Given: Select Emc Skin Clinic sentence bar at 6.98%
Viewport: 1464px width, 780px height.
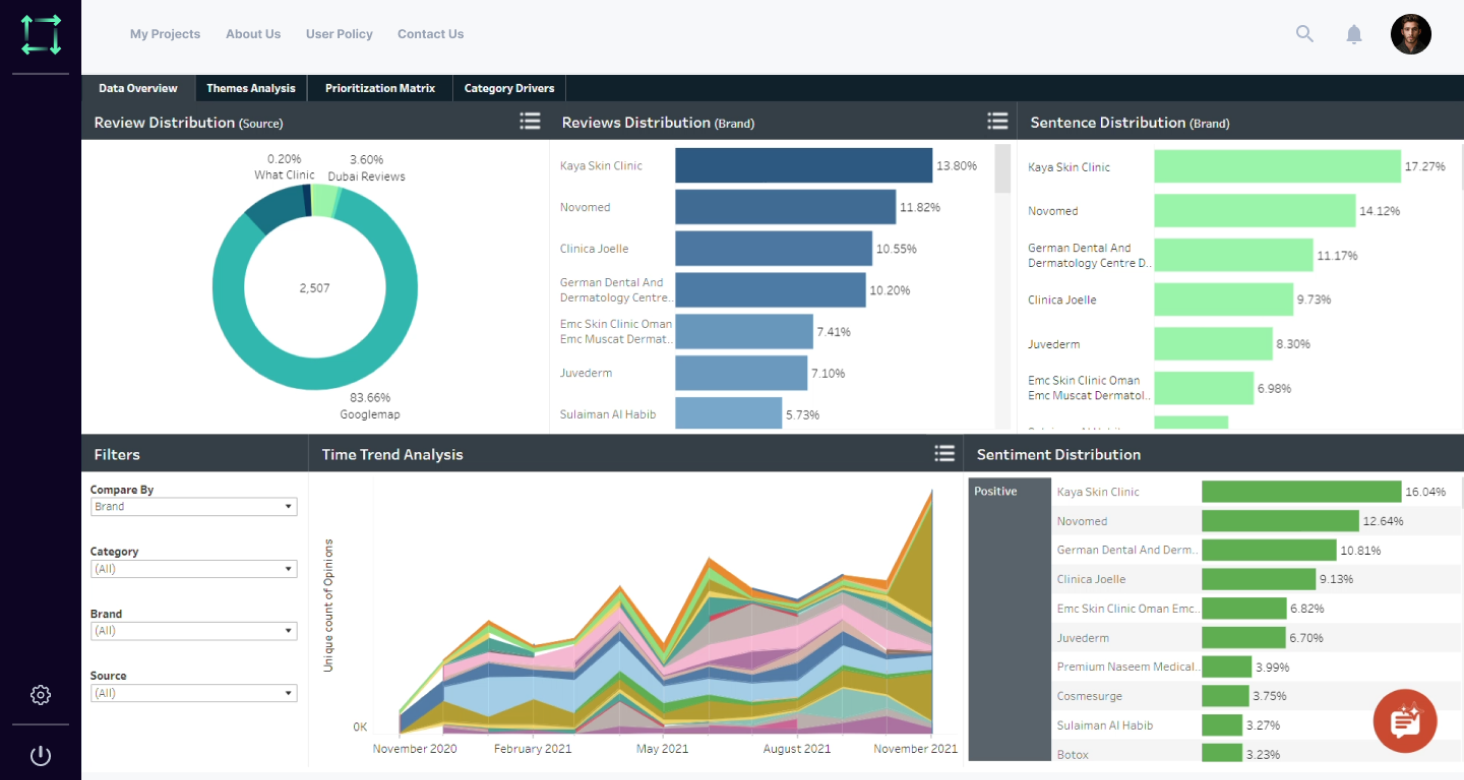Looking at the screenshot, I should (x=1203, y=388).
